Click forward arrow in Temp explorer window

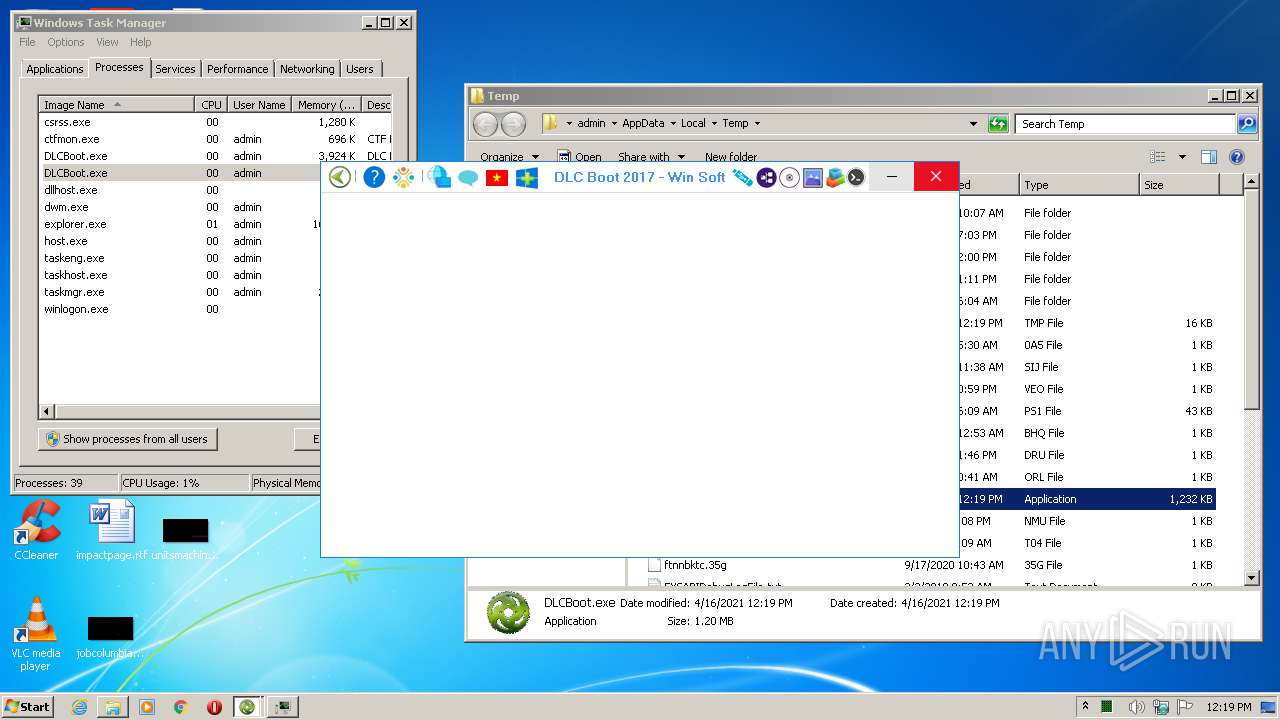click(x=513, y=124)
